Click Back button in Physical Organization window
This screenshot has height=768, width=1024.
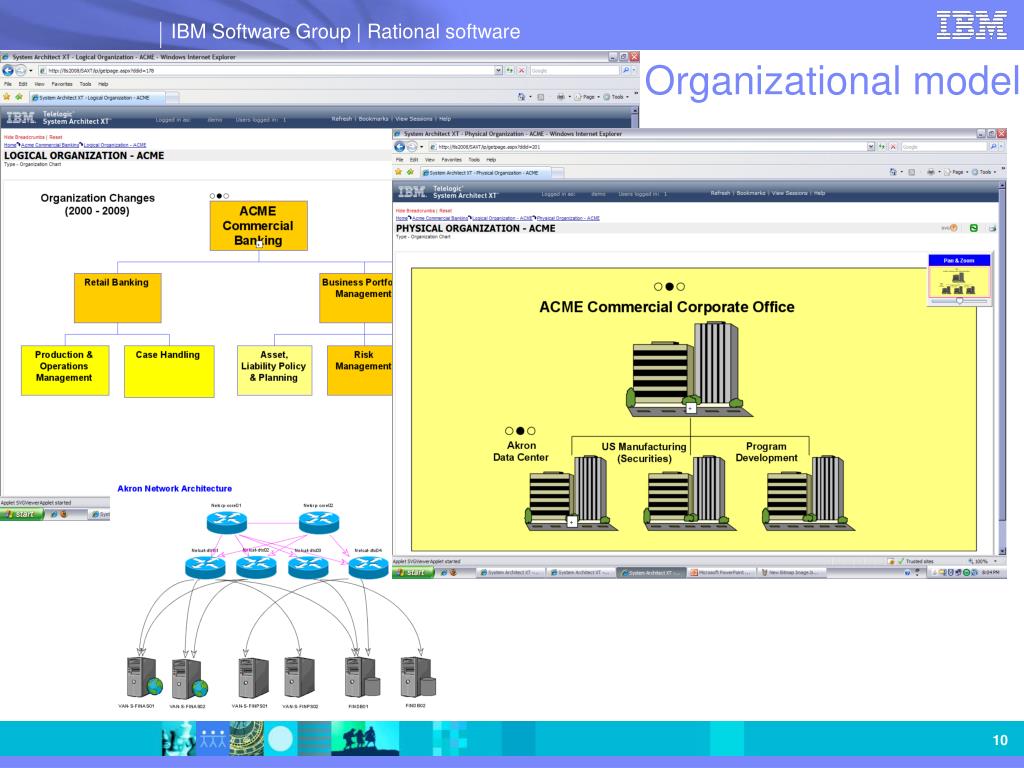click(x=400, y=147)
